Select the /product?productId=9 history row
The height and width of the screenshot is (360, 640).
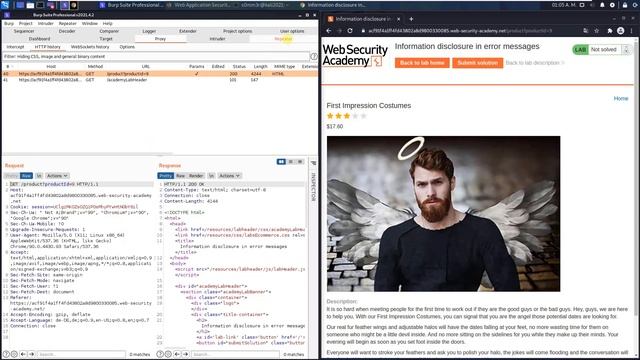point(160,74)
